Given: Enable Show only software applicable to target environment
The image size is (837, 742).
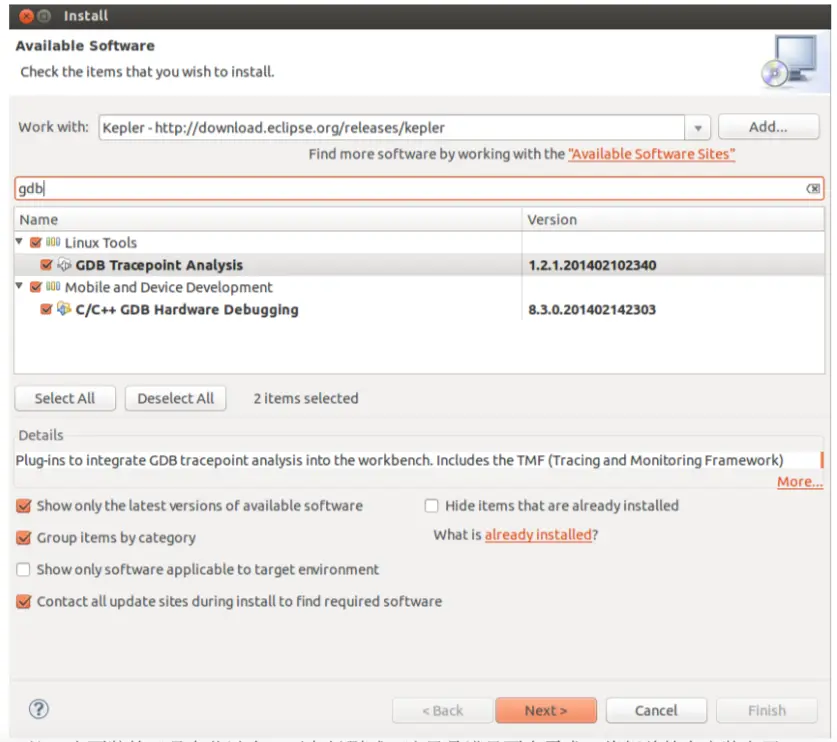Looking at the screenshot, I should click(23, 570).
